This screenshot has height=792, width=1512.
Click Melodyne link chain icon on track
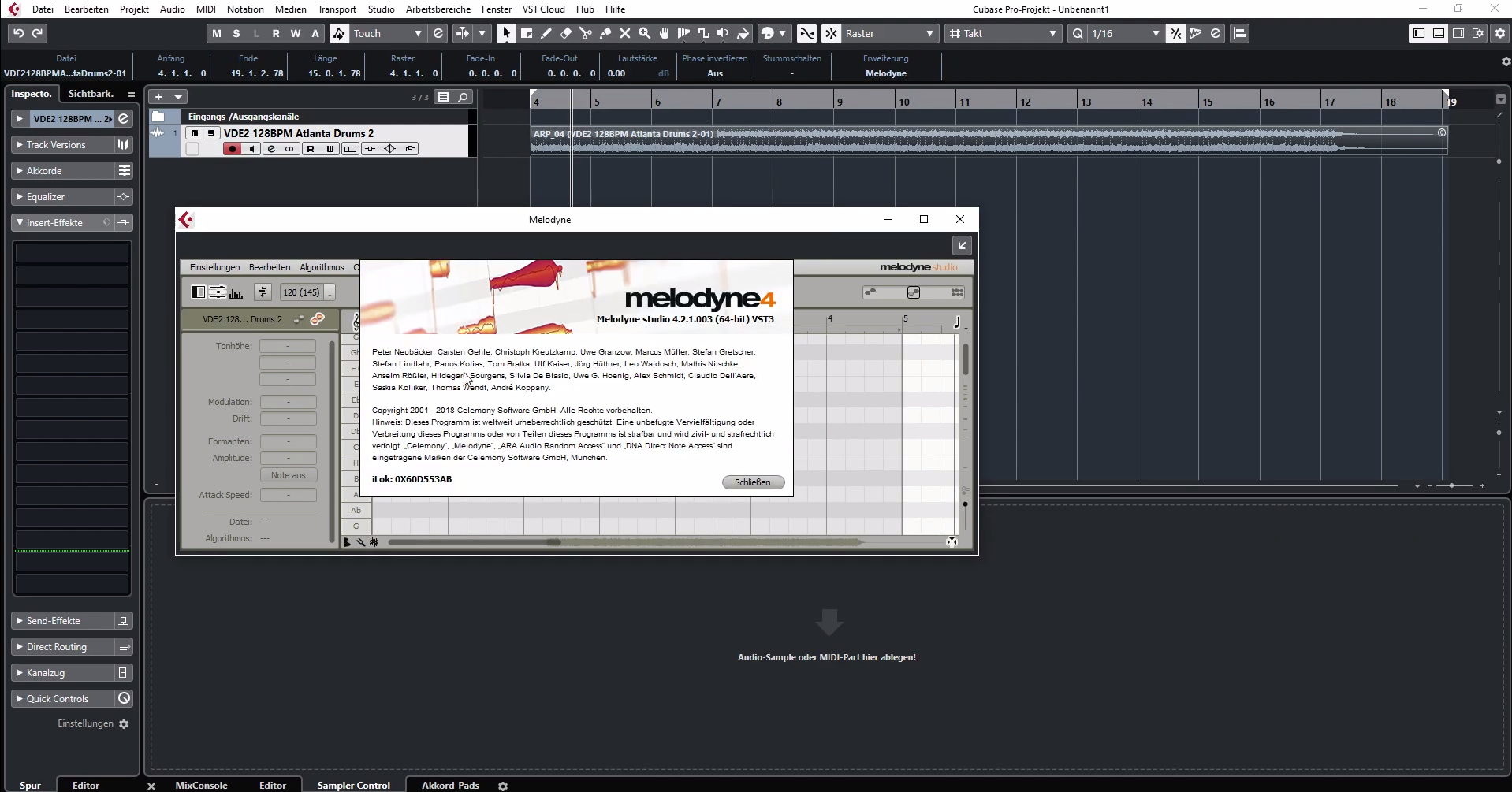point(317,319)
